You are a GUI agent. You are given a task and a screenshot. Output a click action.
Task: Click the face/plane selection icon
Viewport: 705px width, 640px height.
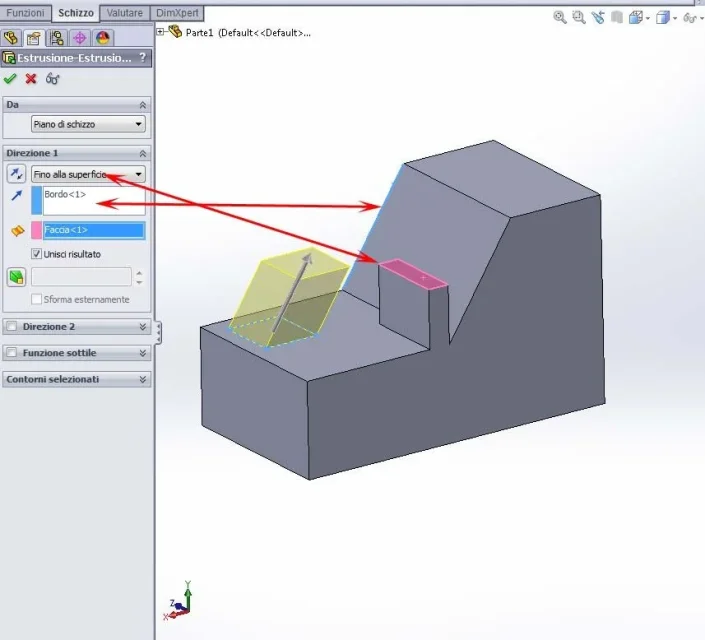point(17,231)
